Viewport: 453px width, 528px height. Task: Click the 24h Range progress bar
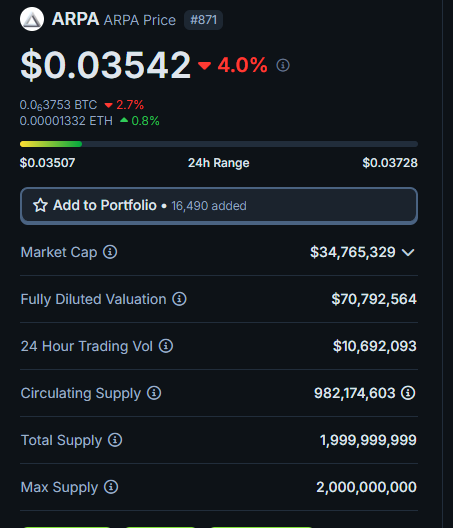point(219,144)
